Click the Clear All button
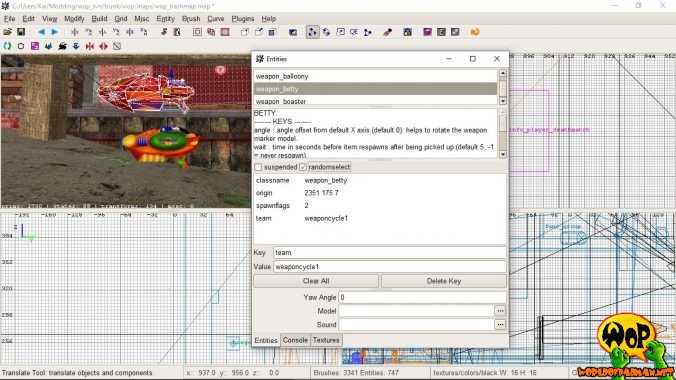The height and width of the screenshot is (380, 676). pyautogui.click(x=316, y=281)
